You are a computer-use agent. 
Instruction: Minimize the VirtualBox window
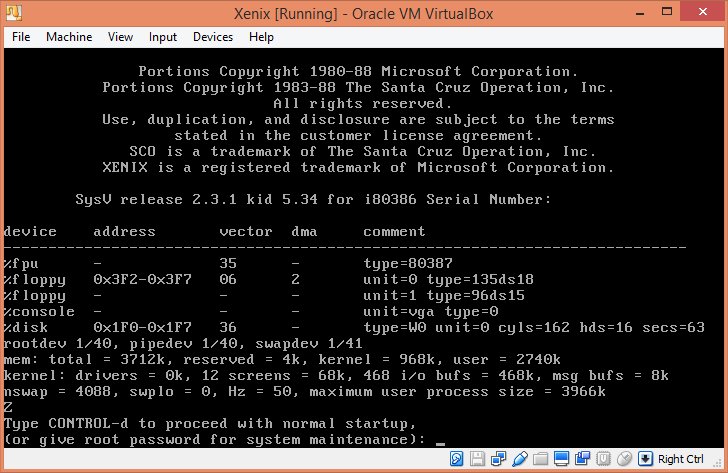(x=640, y=13)
